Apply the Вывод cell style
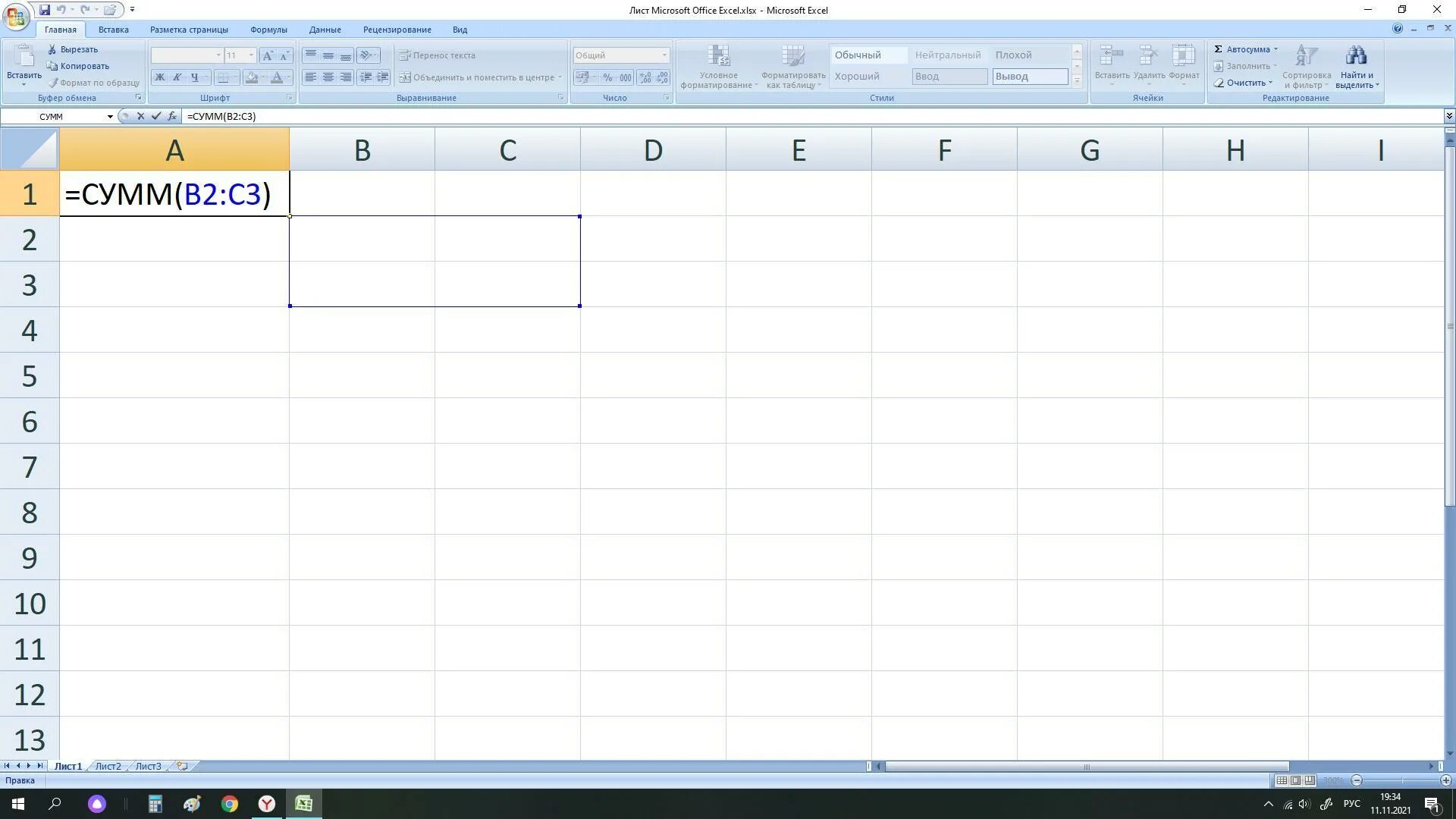1456x819 pixels. coord(1030,77)
